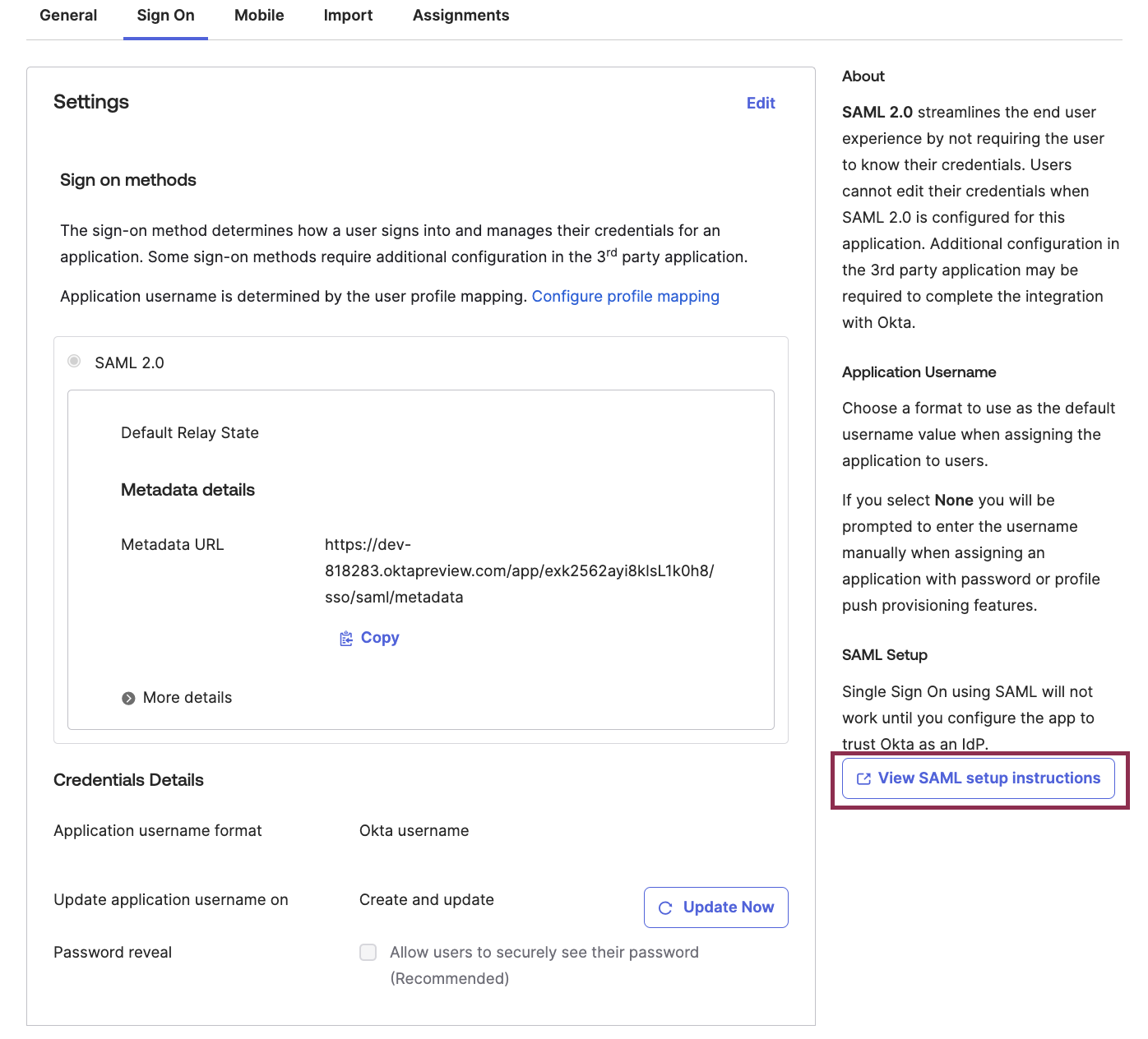Image resolution: width=1148 pixels, height=1039 pixels.
Task: Open Configure profile mapping link
Action: click(x=626, y=296)
